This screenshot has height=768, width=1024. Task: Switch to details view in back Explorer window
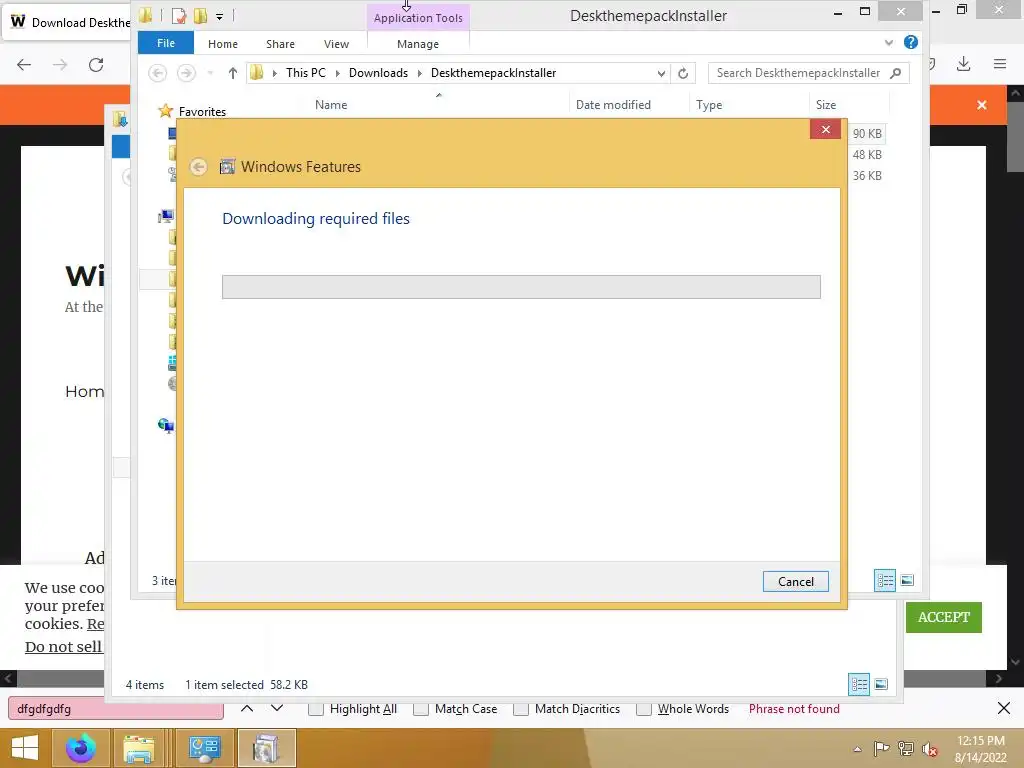coord(859,684)
